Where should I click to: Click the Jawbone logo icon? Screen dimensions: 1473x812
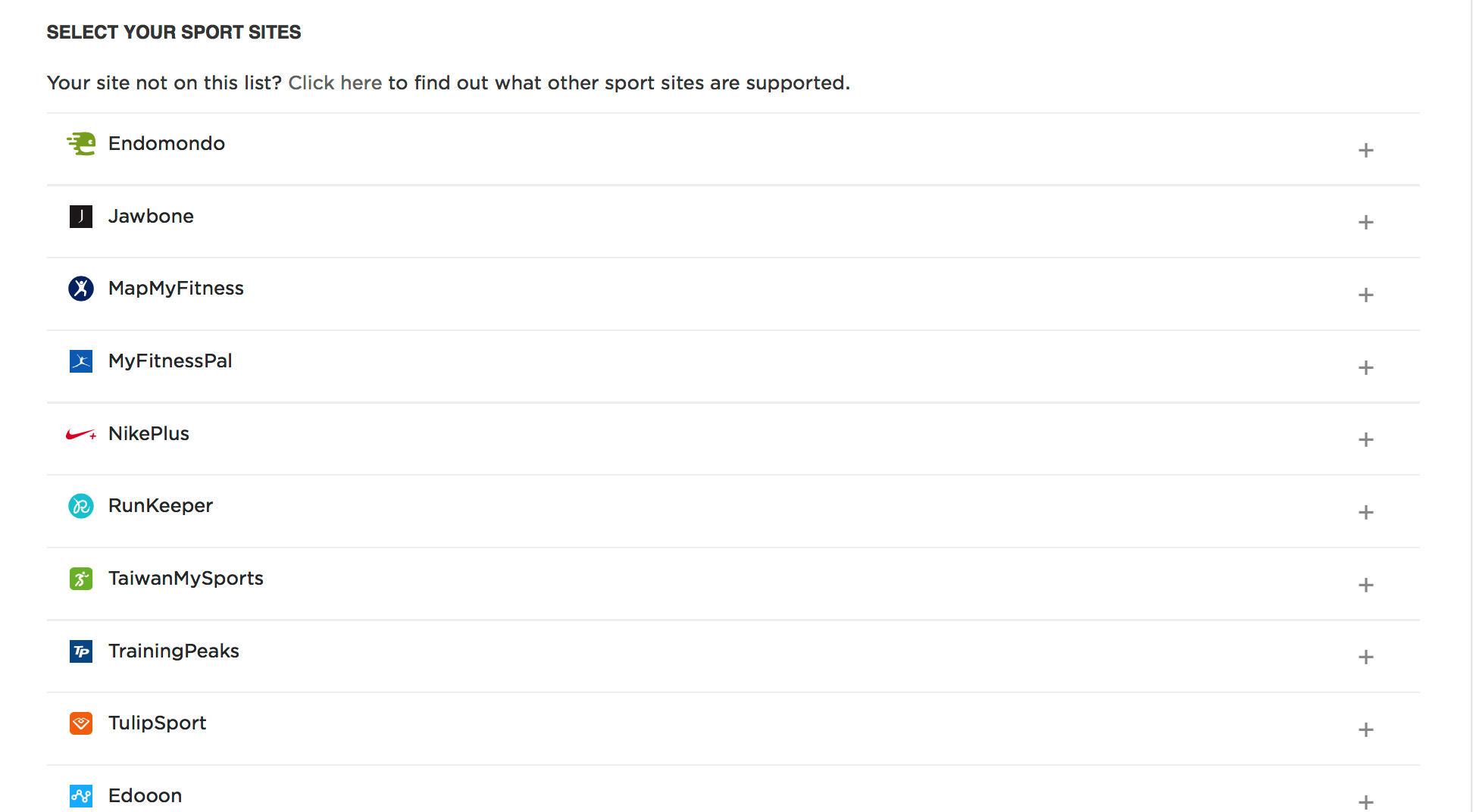coord(81,217)
